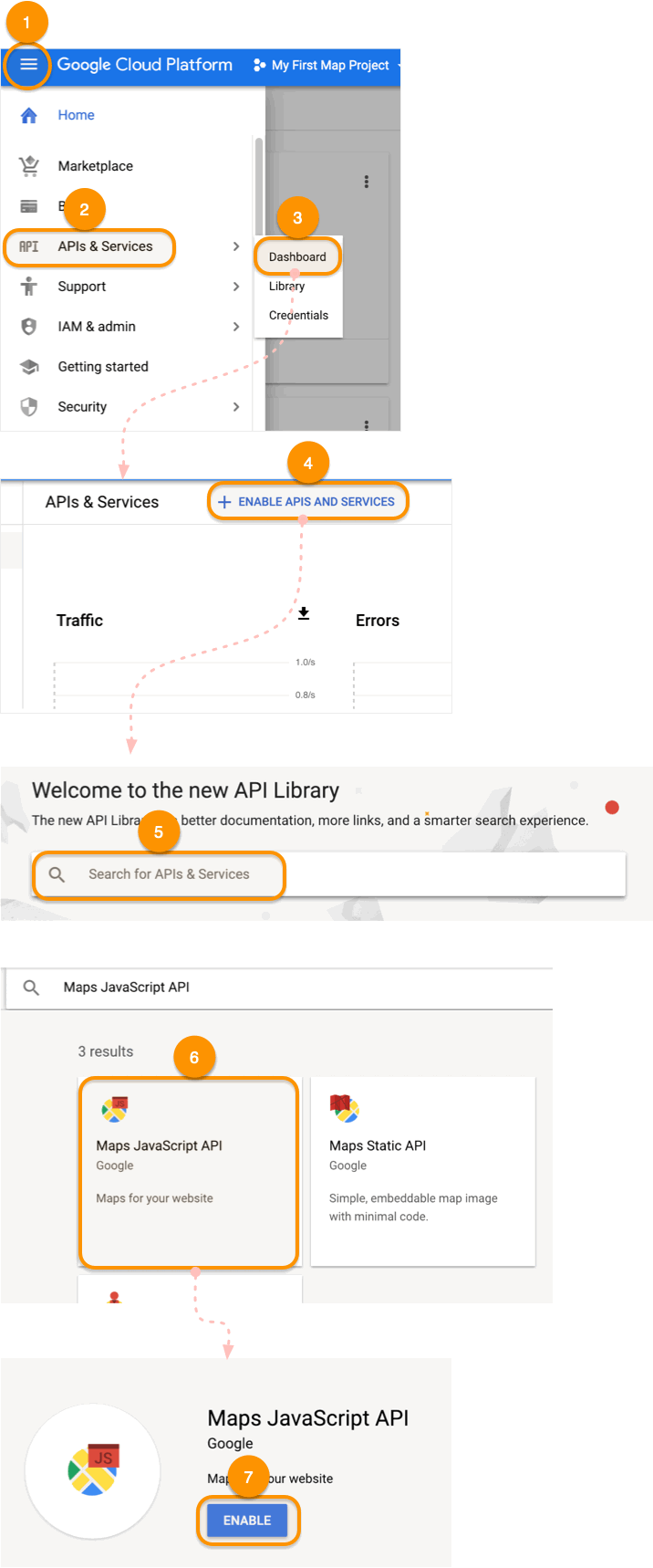This screenshot has width=653, height=1568.
Task: Select Credentials from the submenu
Action: click(298, 316)
